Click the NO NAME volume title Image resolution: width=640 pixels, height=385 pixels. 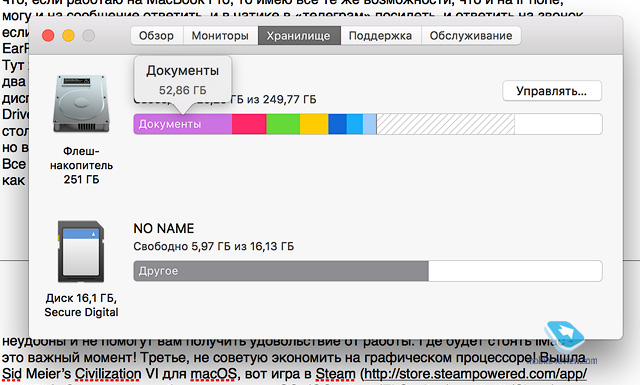click(x=164, y=228)
